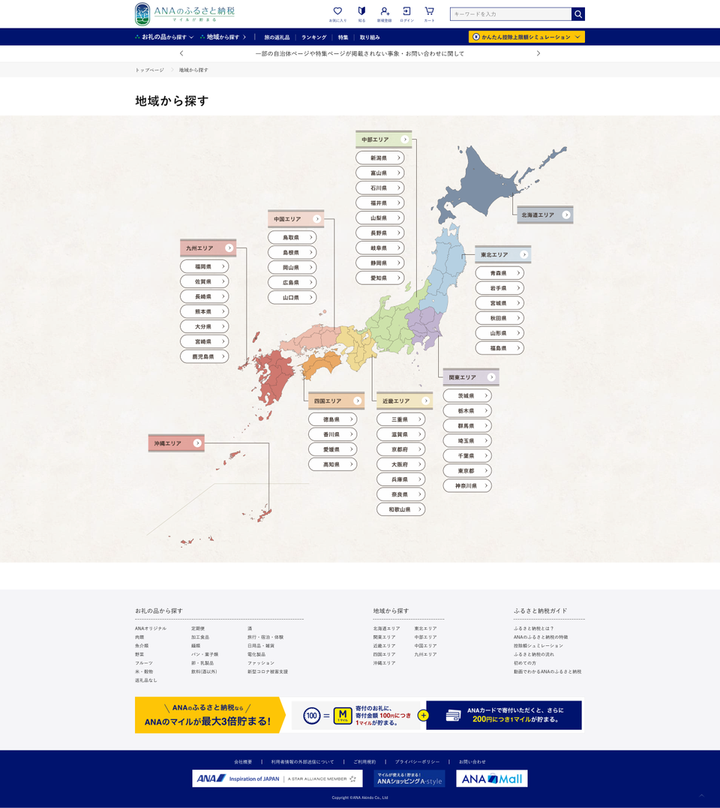Choose 鹿児島県 prefecture button
Image resolution: width=720 pixels, height=808 pixels.
coord(205,357)
